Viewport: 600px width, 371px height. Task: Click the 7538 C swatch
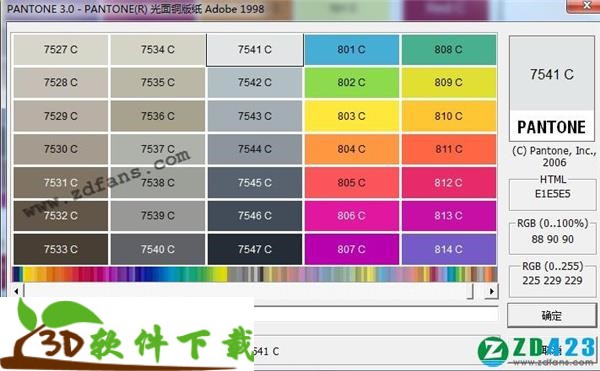pos(158,183)
